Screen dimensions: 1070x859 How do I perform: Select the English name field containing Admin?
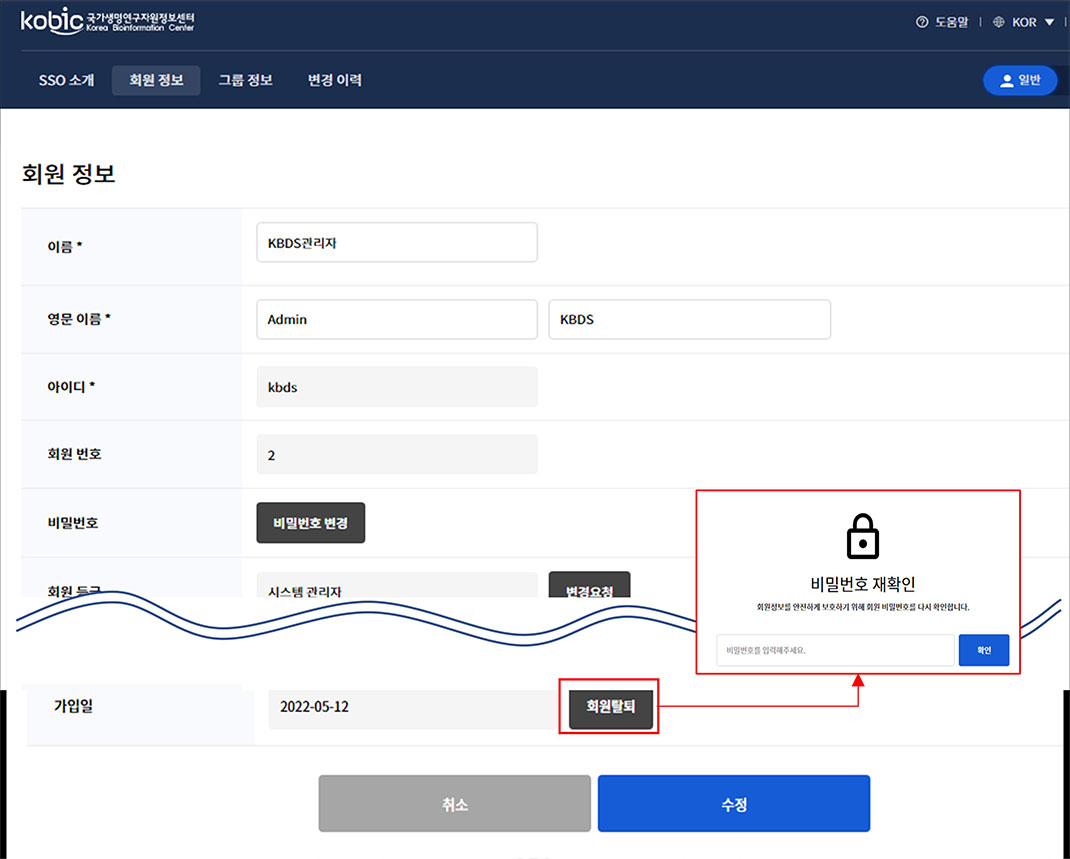[396, 319]
